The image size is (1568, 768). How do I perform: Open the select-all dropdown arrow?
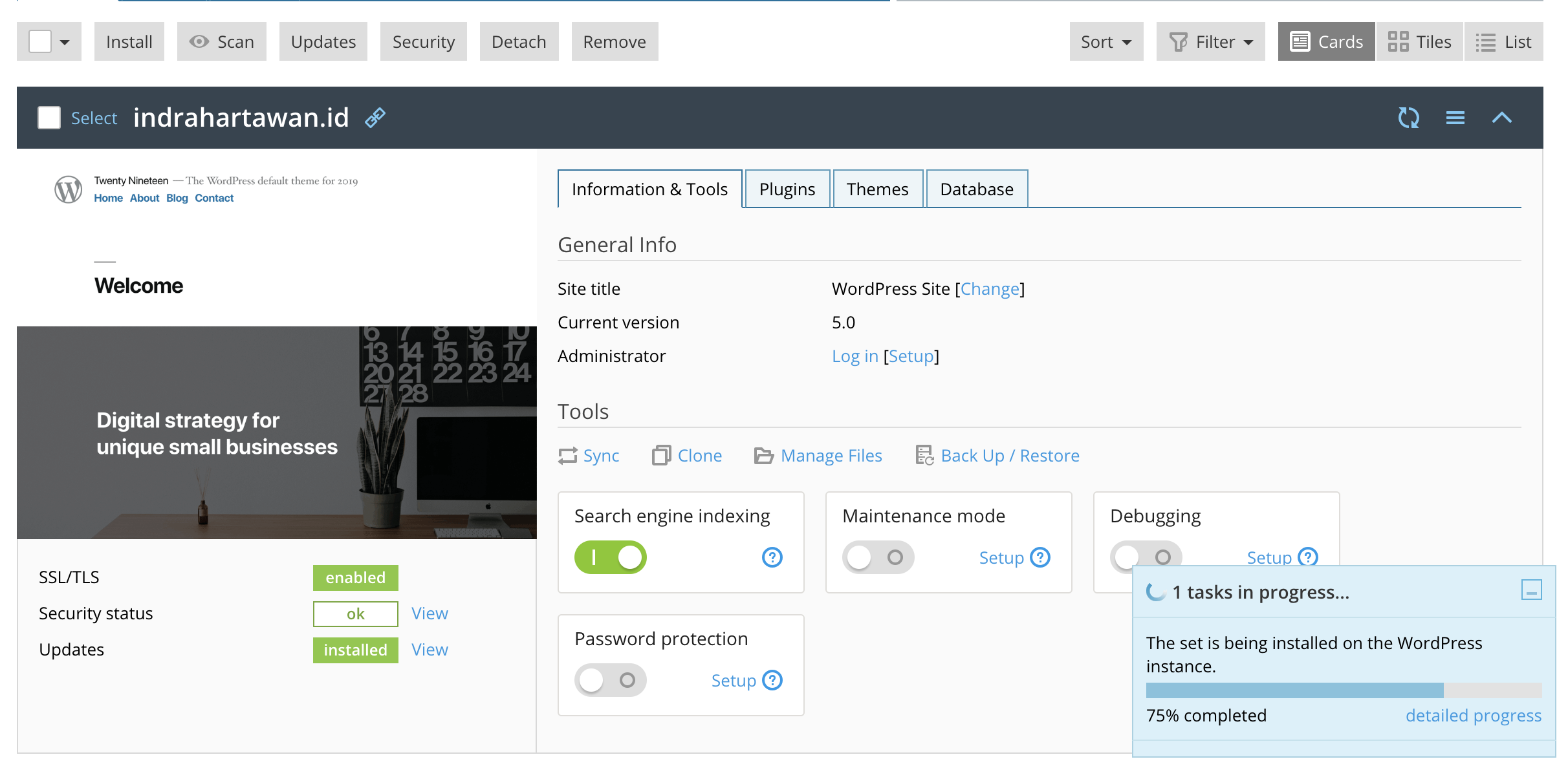pyautogui.click(x=65, y=43)
